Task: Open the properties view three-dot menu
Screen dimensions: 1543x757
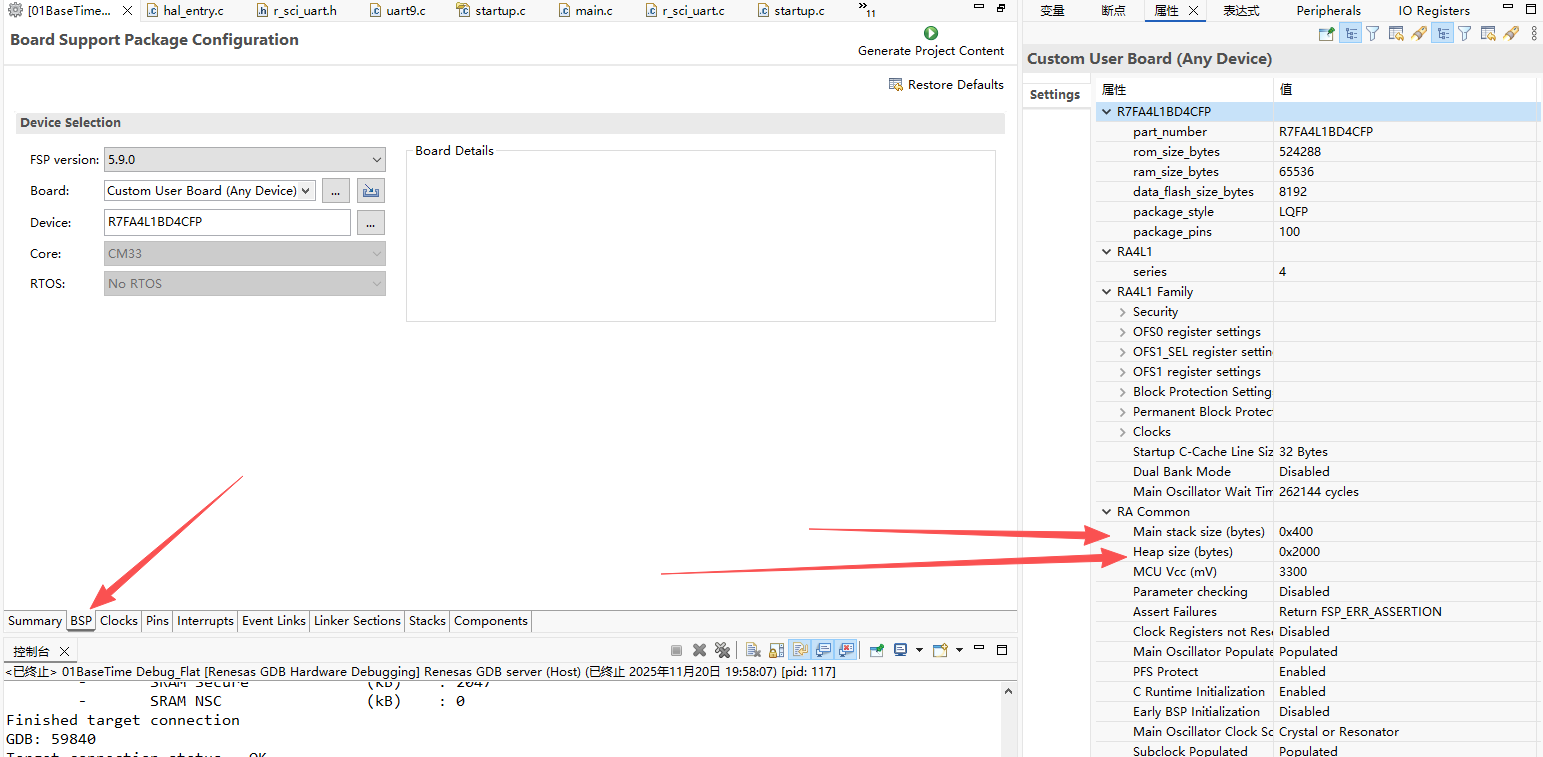Action: [1532, 33]
